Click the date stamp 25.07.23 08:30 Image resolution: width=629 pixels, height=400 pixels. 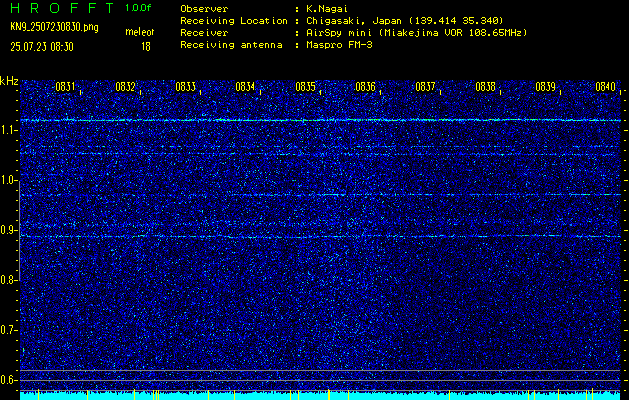click(x=42, y=47)
